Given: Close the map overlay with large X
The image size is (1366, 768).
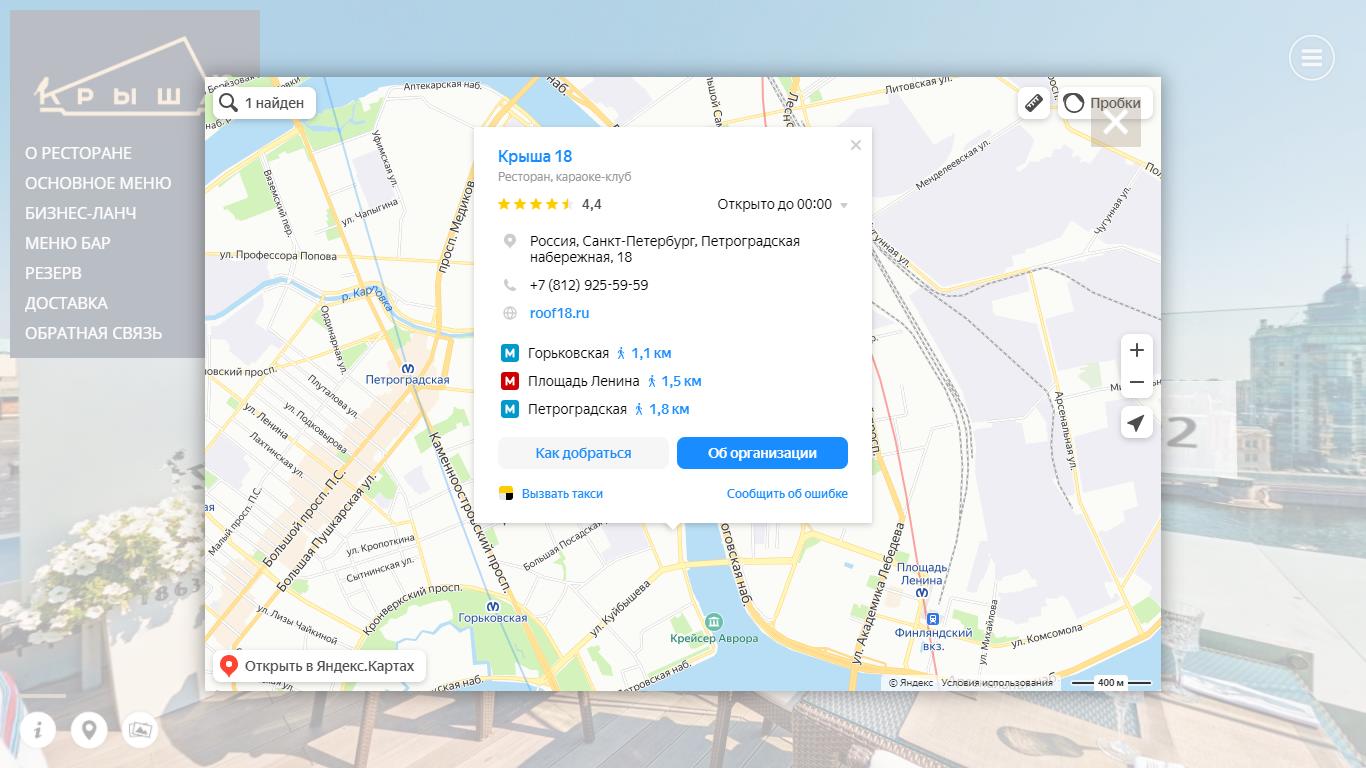Looking at the screenshot, I should pos(1116,122).
